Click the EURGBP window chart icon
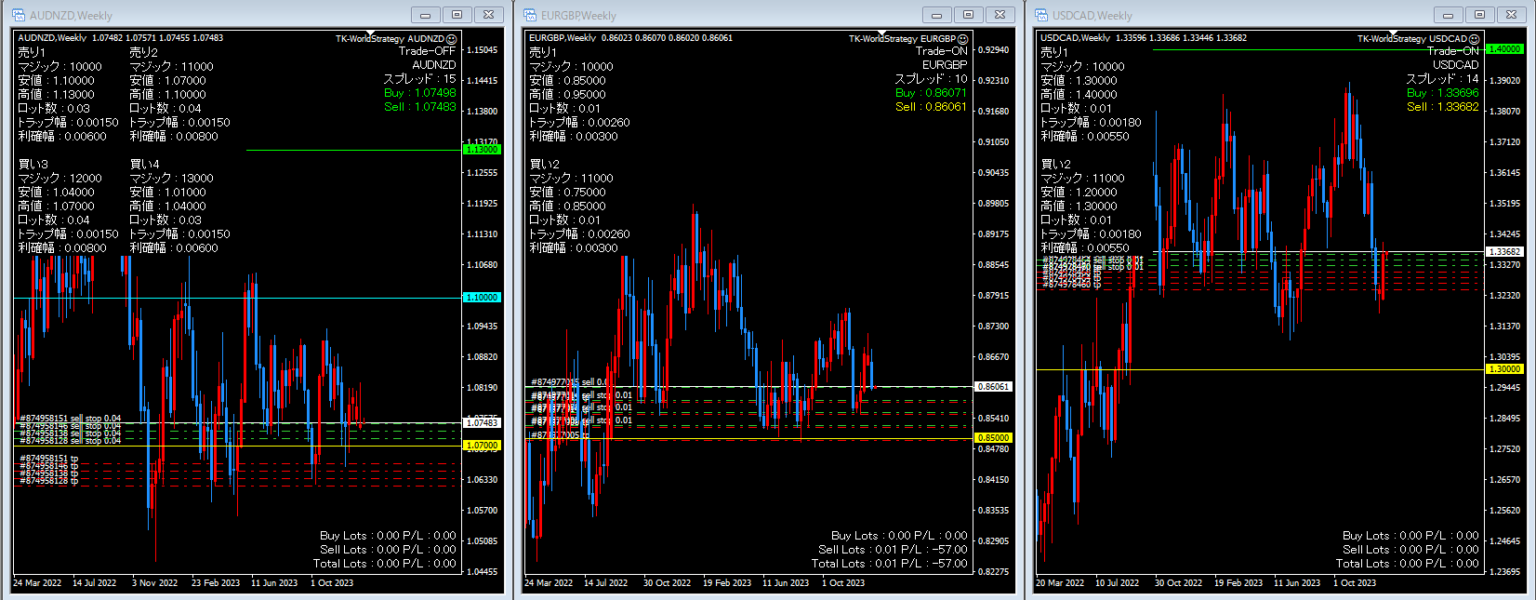Viewport: 1536px width, 600px height. point(531,15)
